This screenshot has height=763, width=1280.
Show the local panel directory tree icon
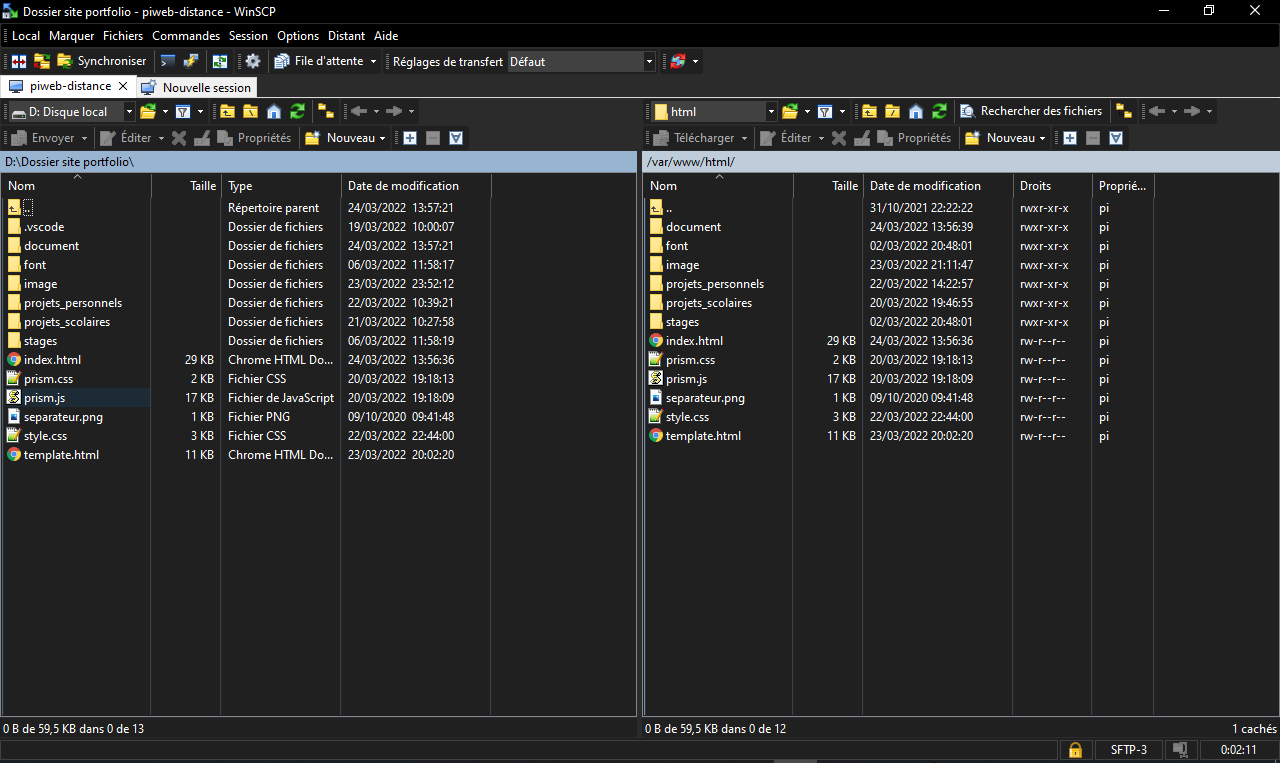point(325,111)
